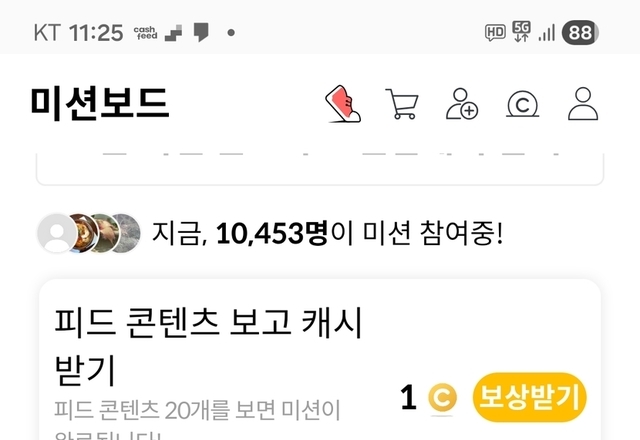The width and height of the screenshot is (640, 440).
Task: Tap the mission description about 20 feed contents
Action: coord(197,419)
